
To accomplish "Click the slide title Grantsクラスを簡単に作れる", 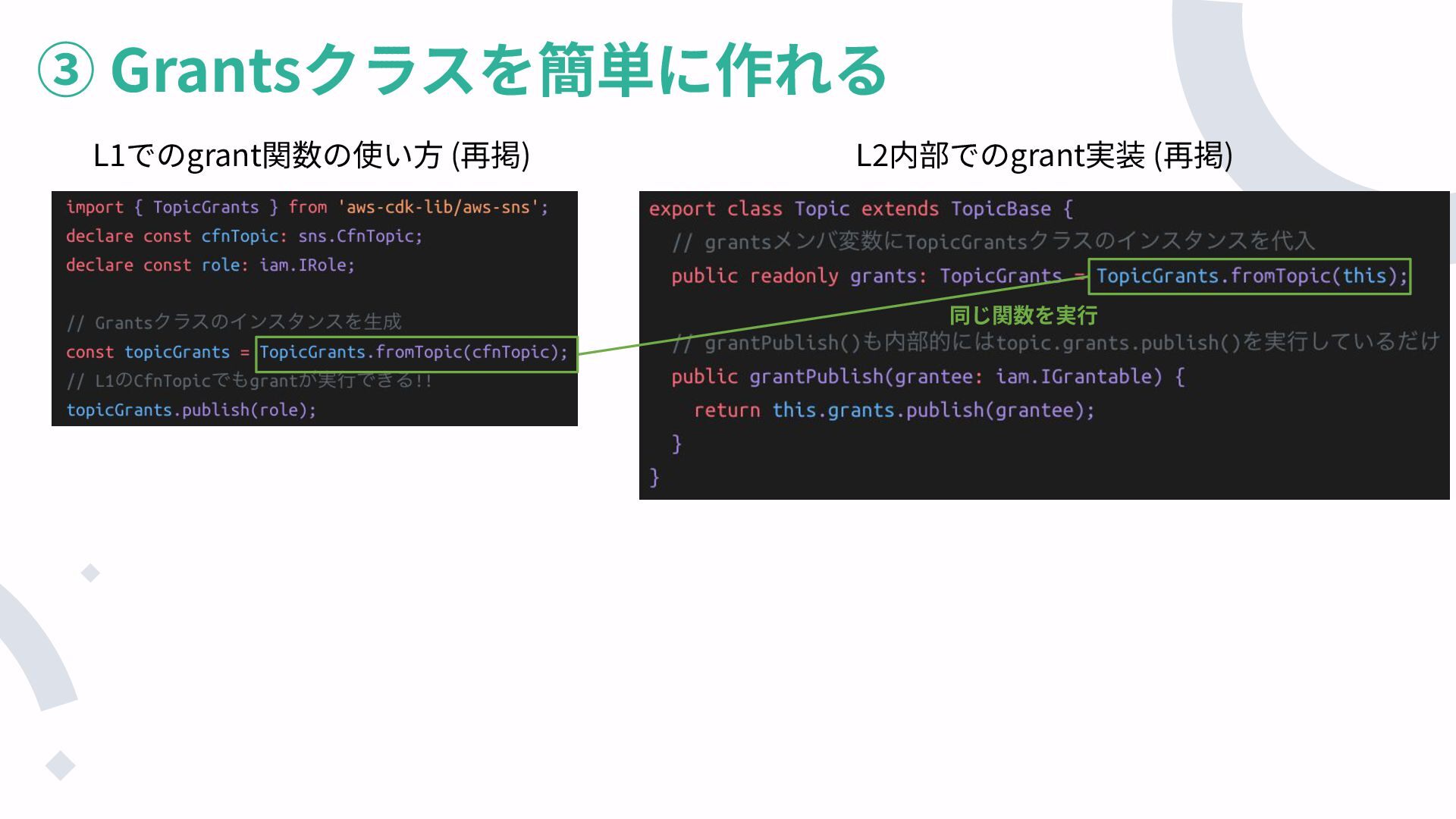I will [498, 70].
